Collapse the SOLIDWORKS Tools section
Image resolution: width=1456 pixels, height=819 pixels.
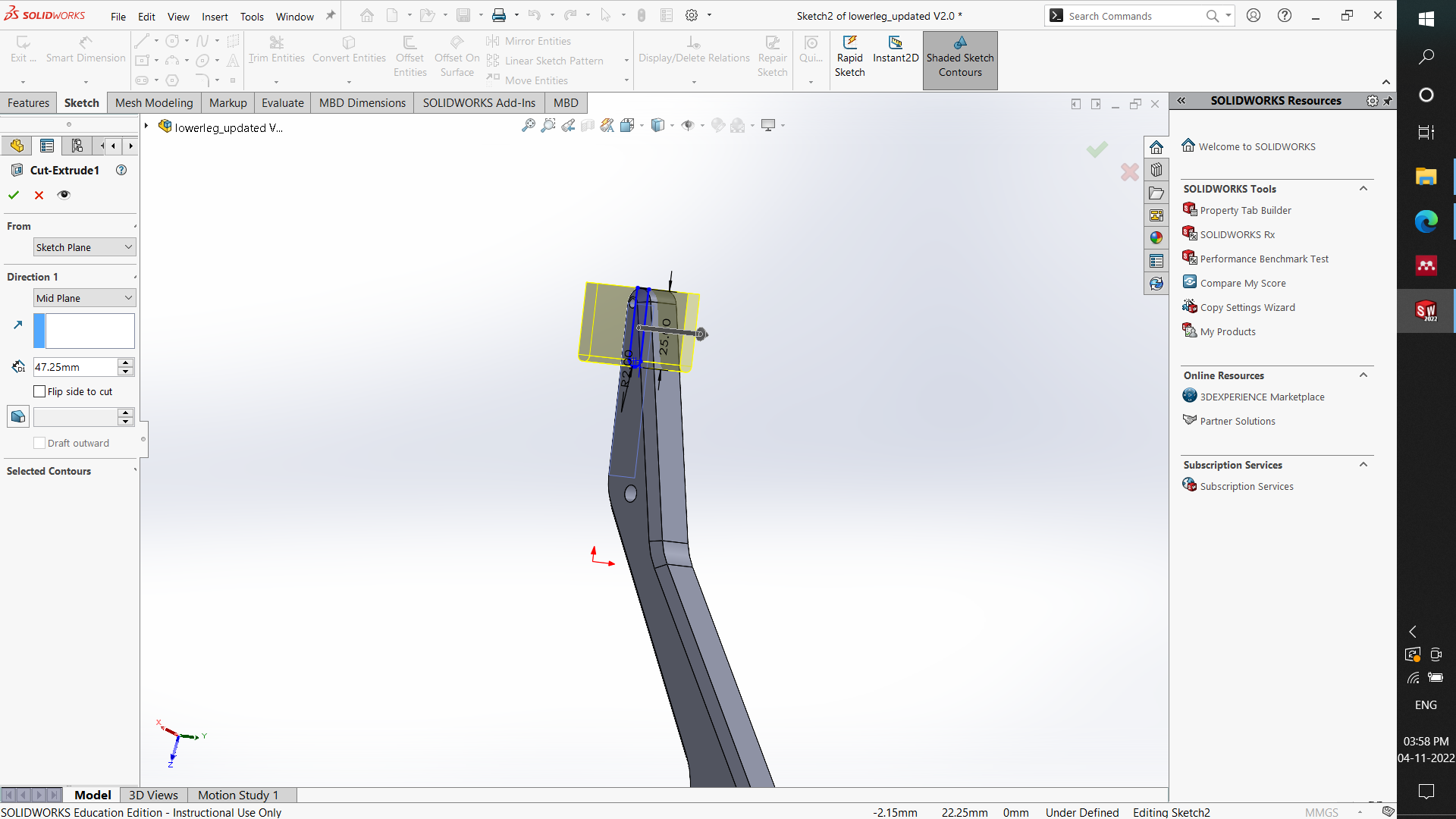click(x=1363, y=188)
